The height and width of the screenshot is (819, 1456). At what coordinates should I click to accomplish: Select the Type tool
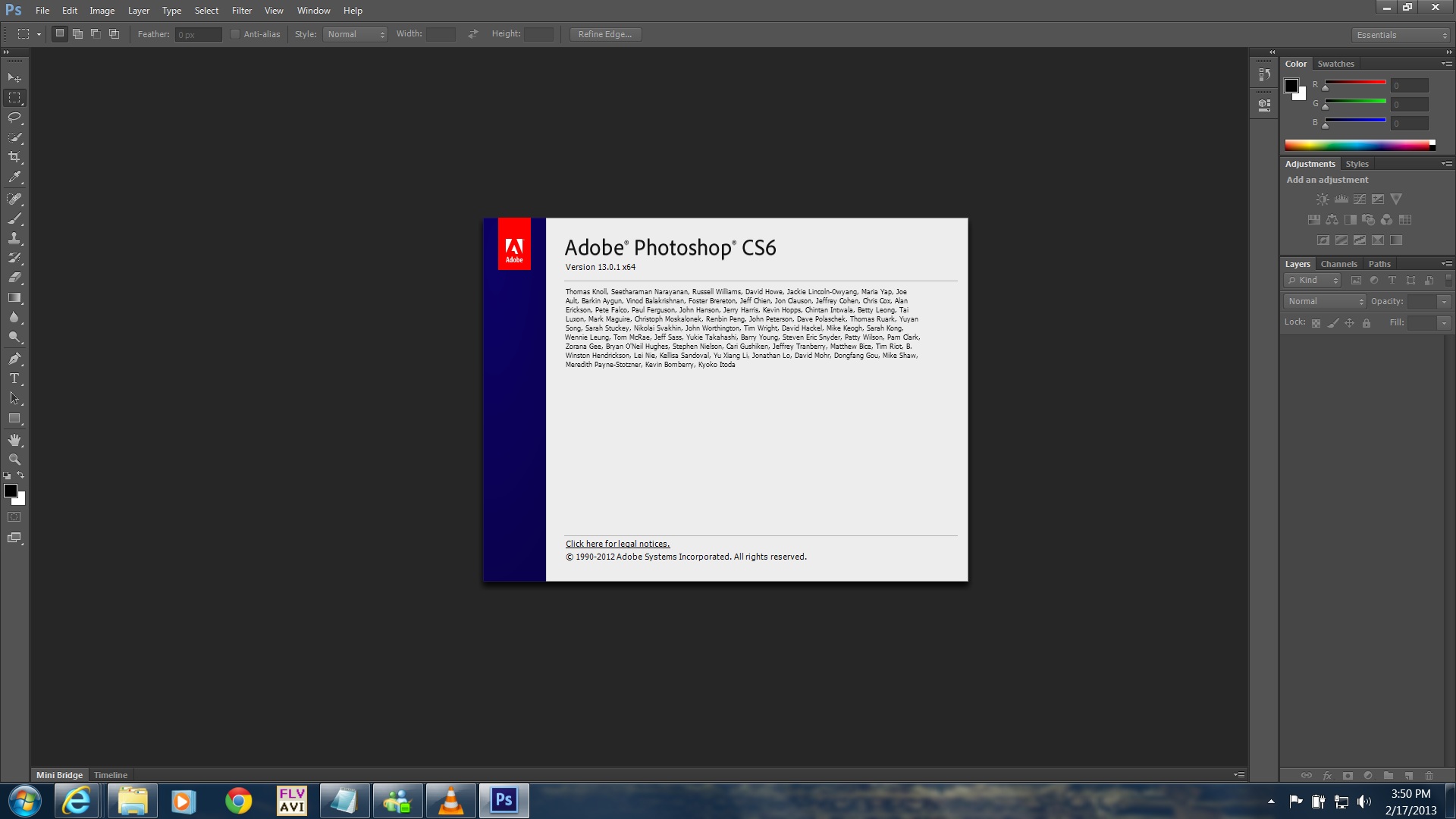(x=15, y=378)
